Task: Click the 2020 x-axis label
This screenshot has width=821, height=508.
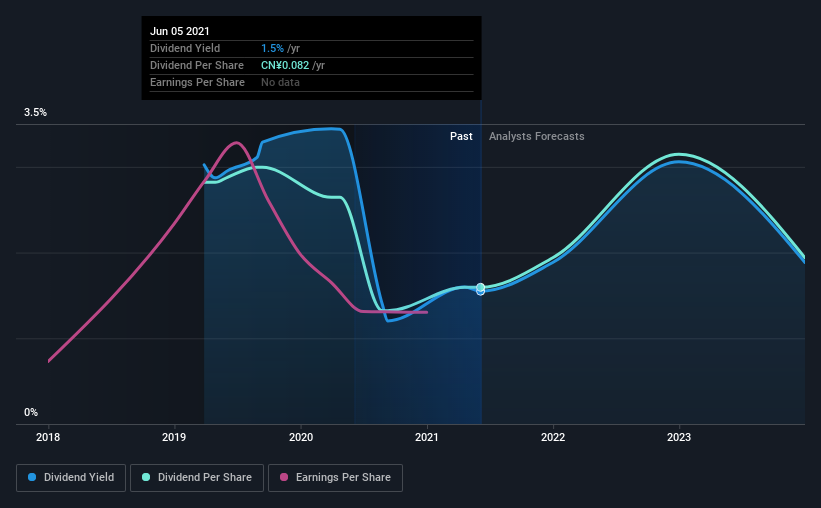Action: coord(301,437)
